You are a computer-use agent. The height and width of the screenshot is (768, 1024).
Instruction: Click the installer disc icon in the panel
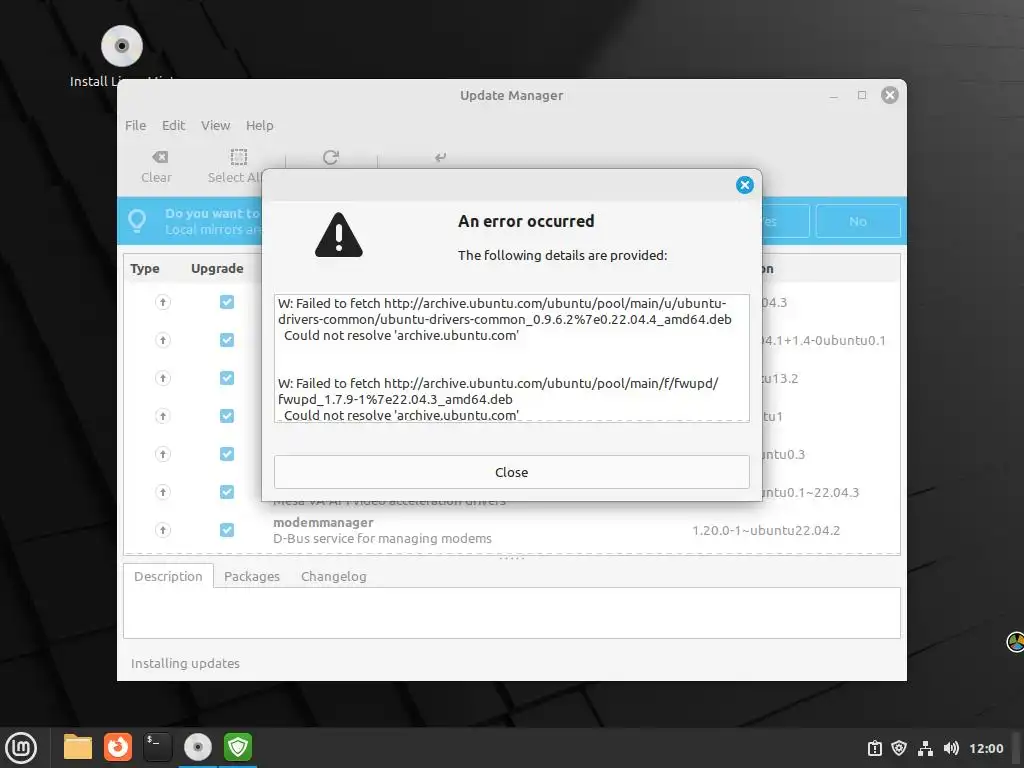[198, 747]
